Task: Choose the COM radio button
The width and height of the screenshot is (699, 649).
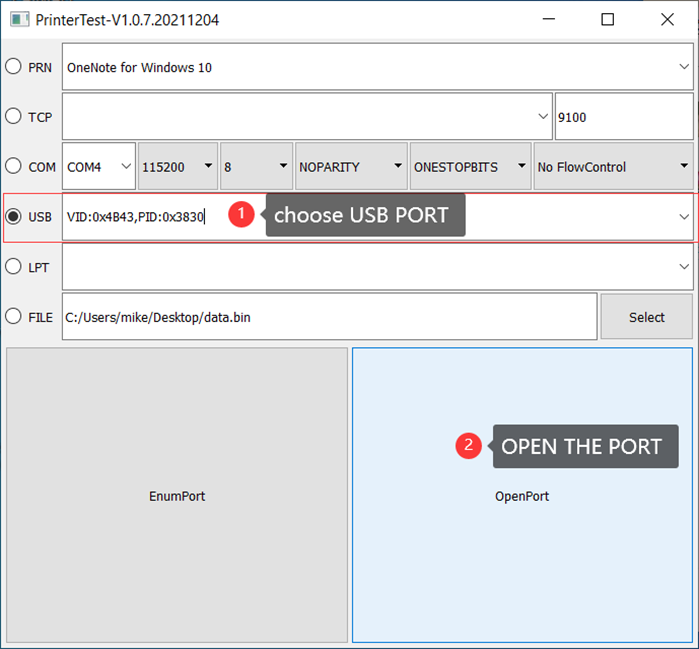Action: (14, 166)
